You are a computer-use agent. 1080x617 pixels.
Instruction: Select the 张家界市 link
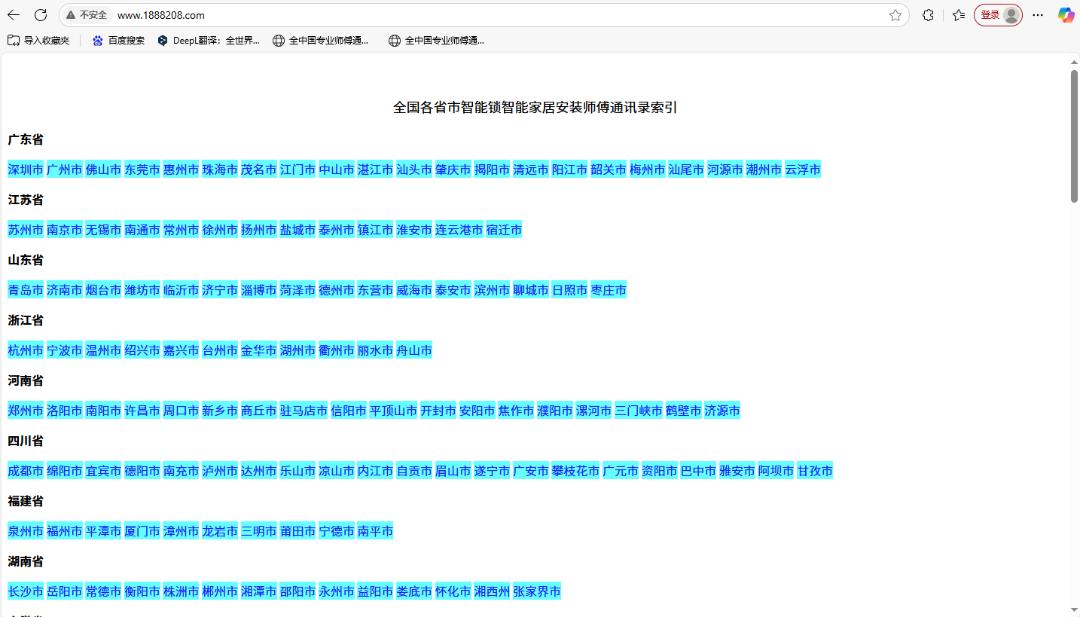click(537, 592)
